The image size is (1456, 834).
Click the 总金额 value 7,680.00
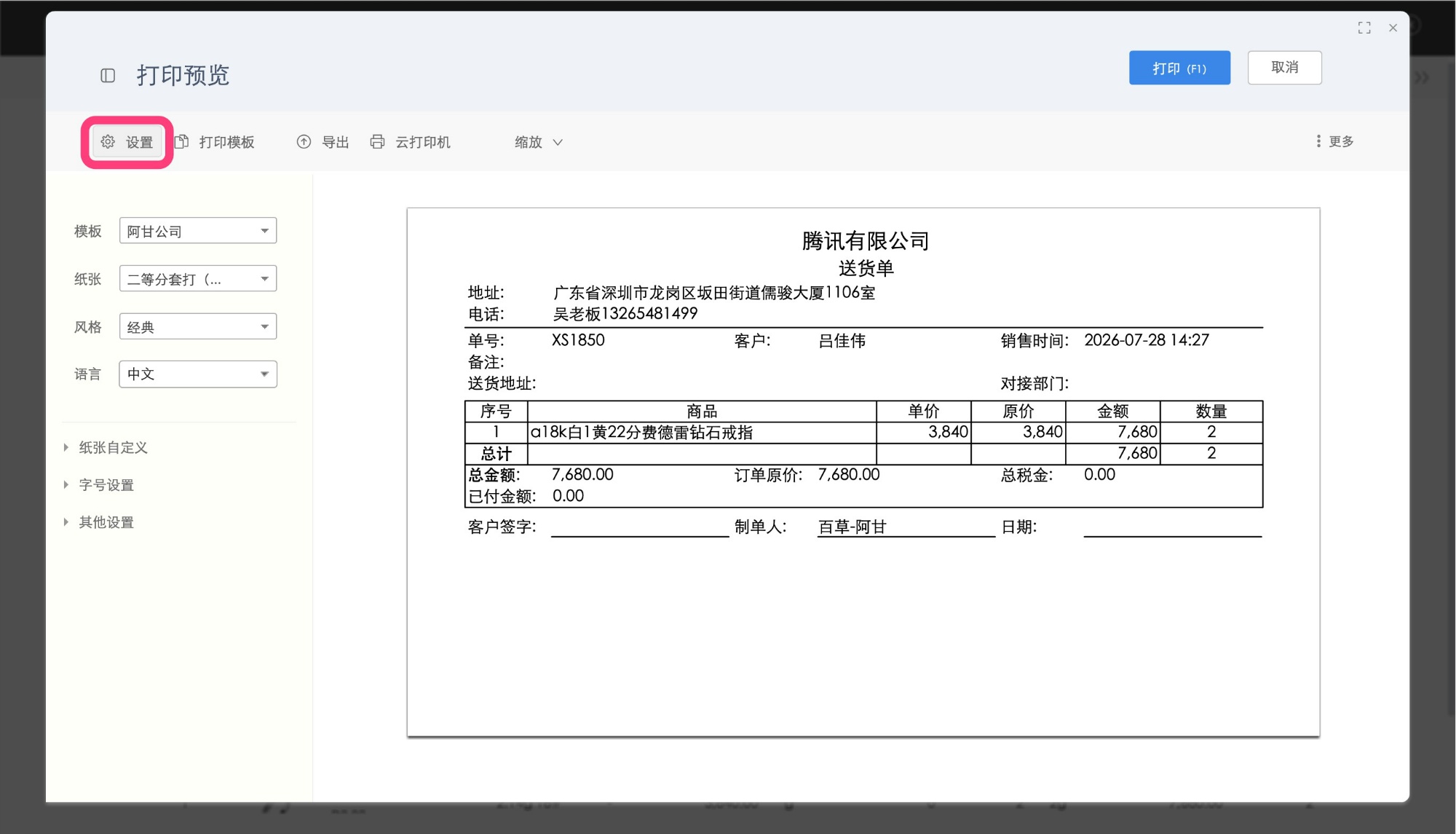pyautogui.click(x=582, y=475)
